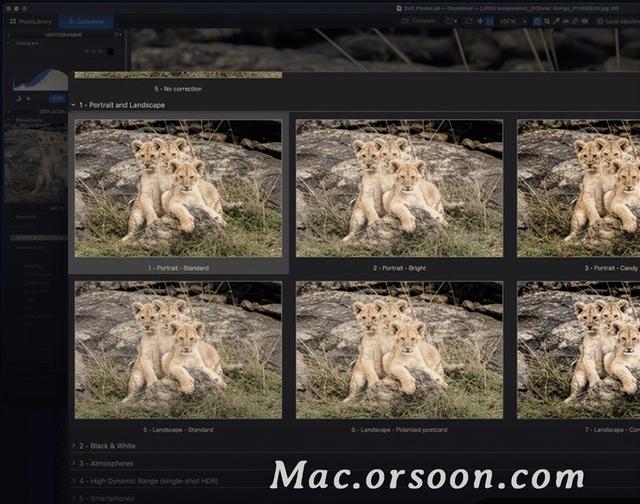Select the crop tool icon in toolbar
The image size is (640, 504).
[x=547, y=21]
